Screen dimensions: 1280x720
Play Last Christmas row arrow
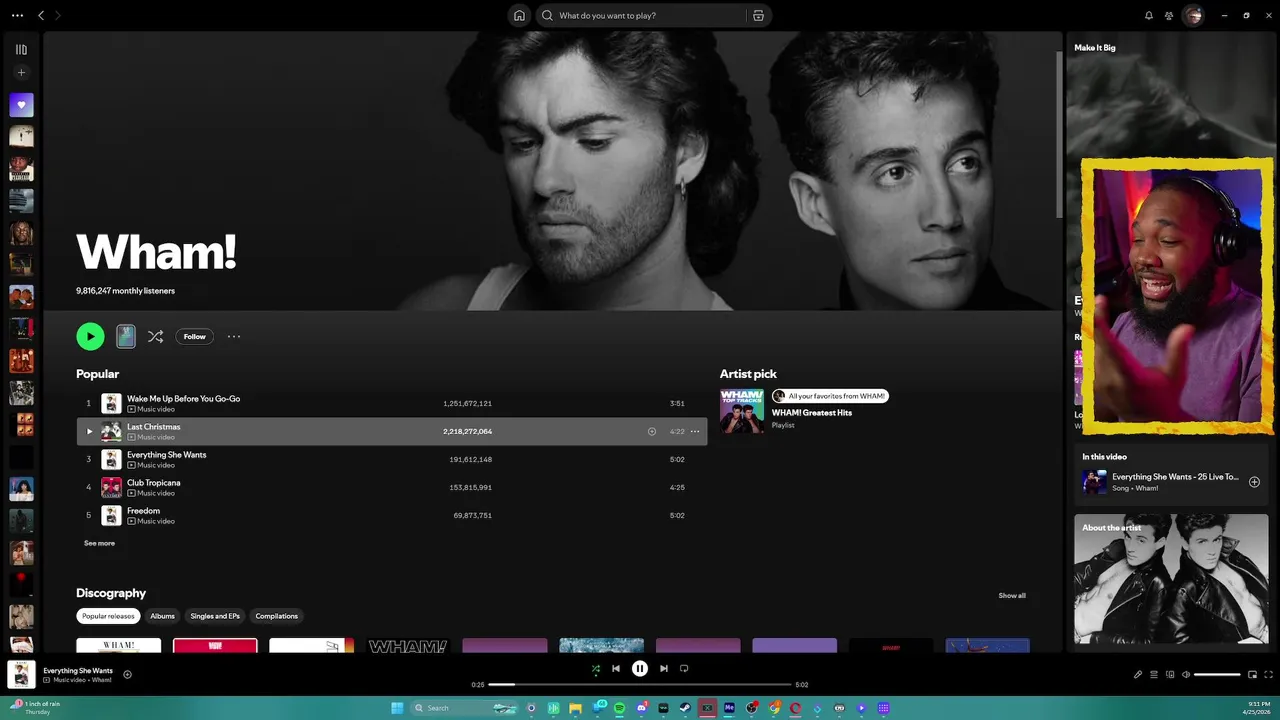coord(89,431)
